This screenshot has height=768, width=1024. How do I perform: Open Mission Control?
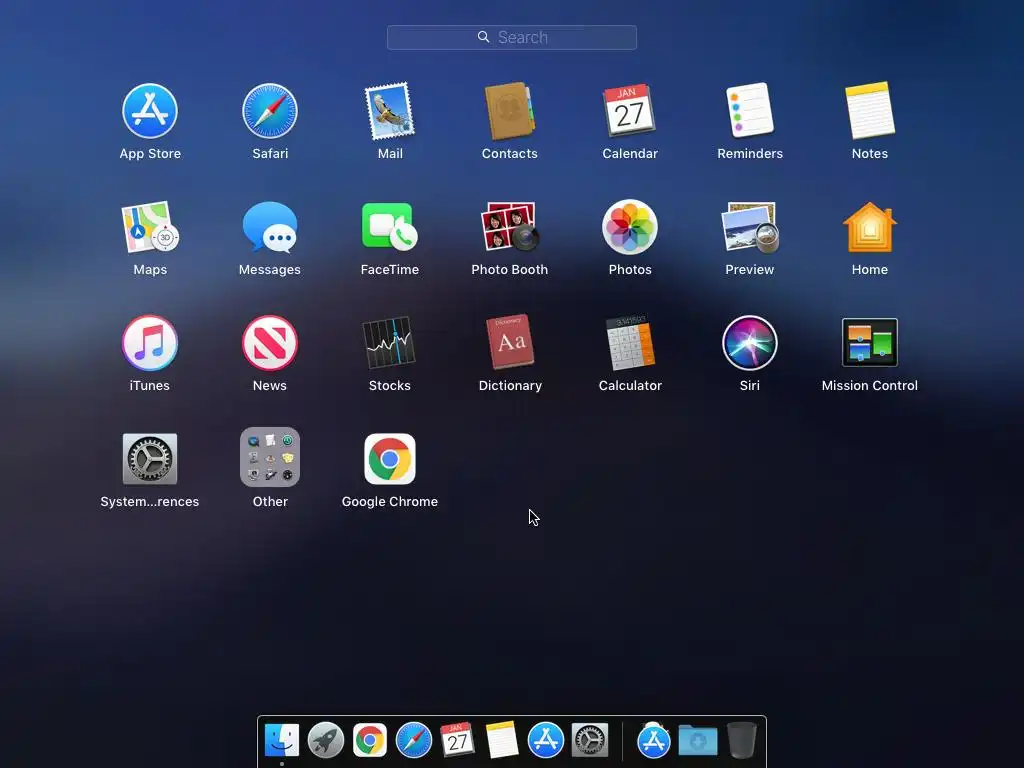(x=870, y=343)
